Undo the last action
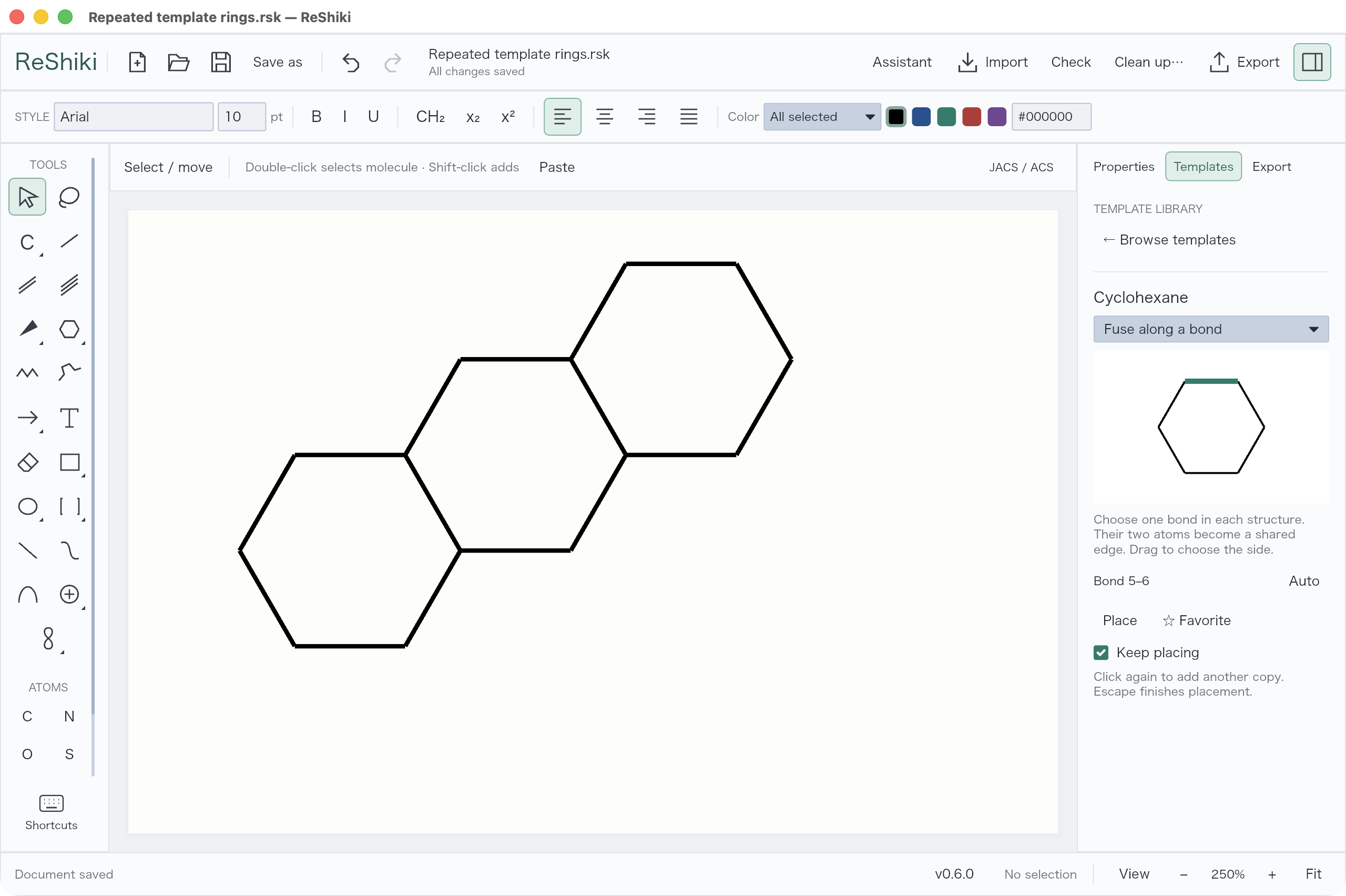1346x896 pixels. pyautogui.click(x=351, y=62)
